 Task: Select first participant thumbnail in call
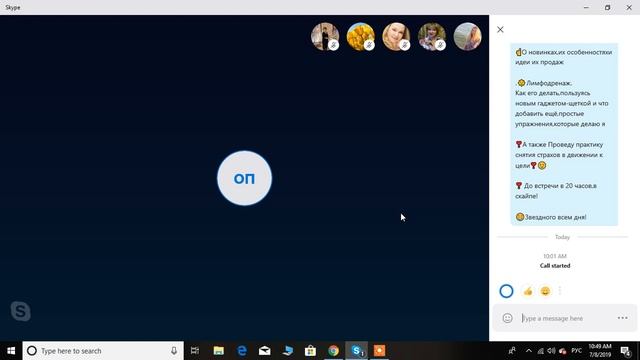(325, 37)
